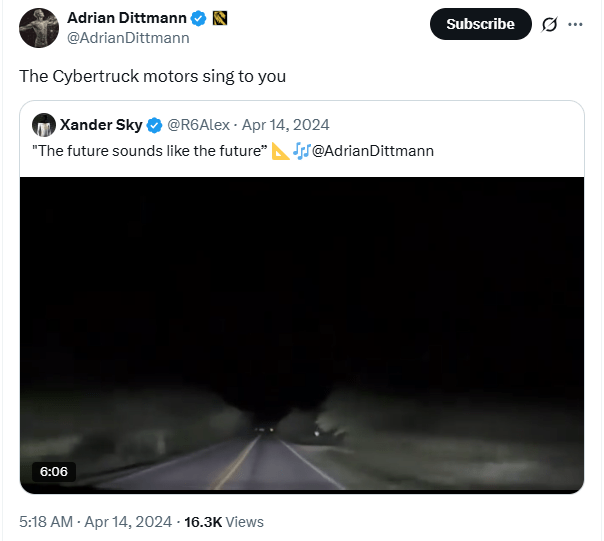Open the three-dot more options menu
The height and width of the screenshot is (541, 604).
[575, 24]
